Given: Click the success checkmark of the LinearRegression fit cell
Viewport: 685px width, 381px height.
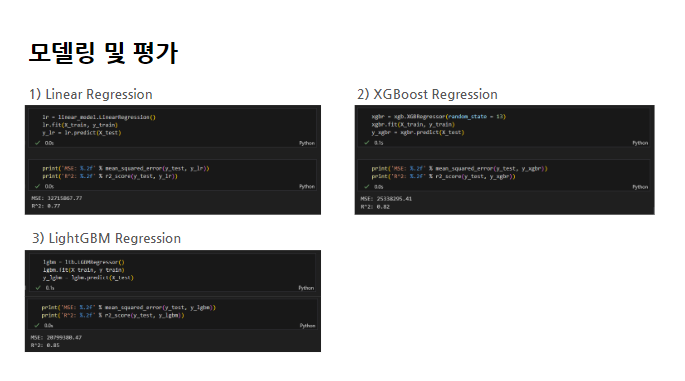Looking at the screenshot, I should (38, 143).
